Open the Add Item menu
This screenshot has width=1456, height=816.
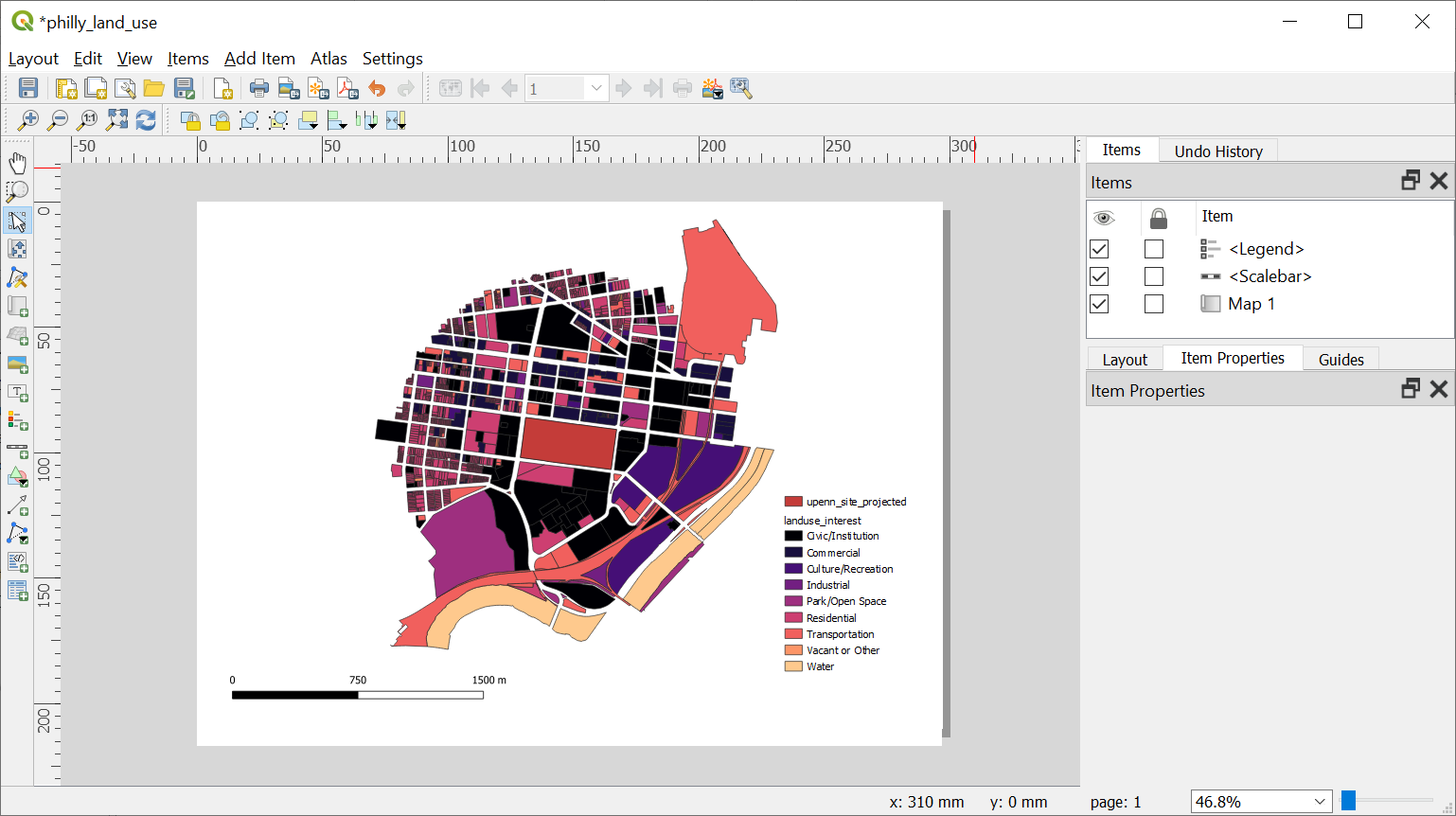click(x=259, y=59)
